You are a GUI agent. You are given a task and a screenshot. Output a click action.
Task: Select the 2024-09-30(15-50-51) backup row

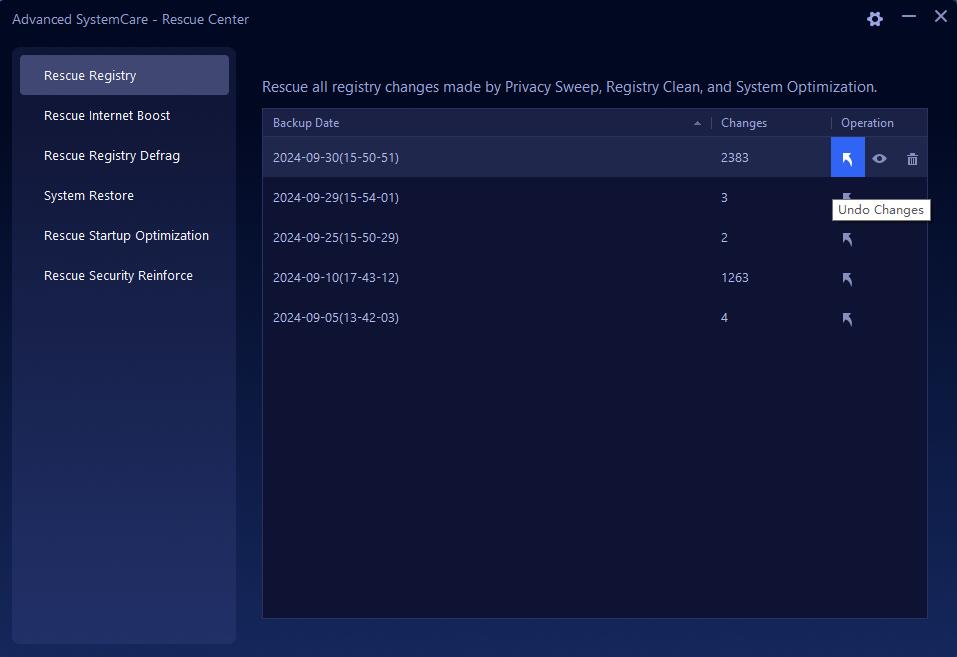coord(595,158)
